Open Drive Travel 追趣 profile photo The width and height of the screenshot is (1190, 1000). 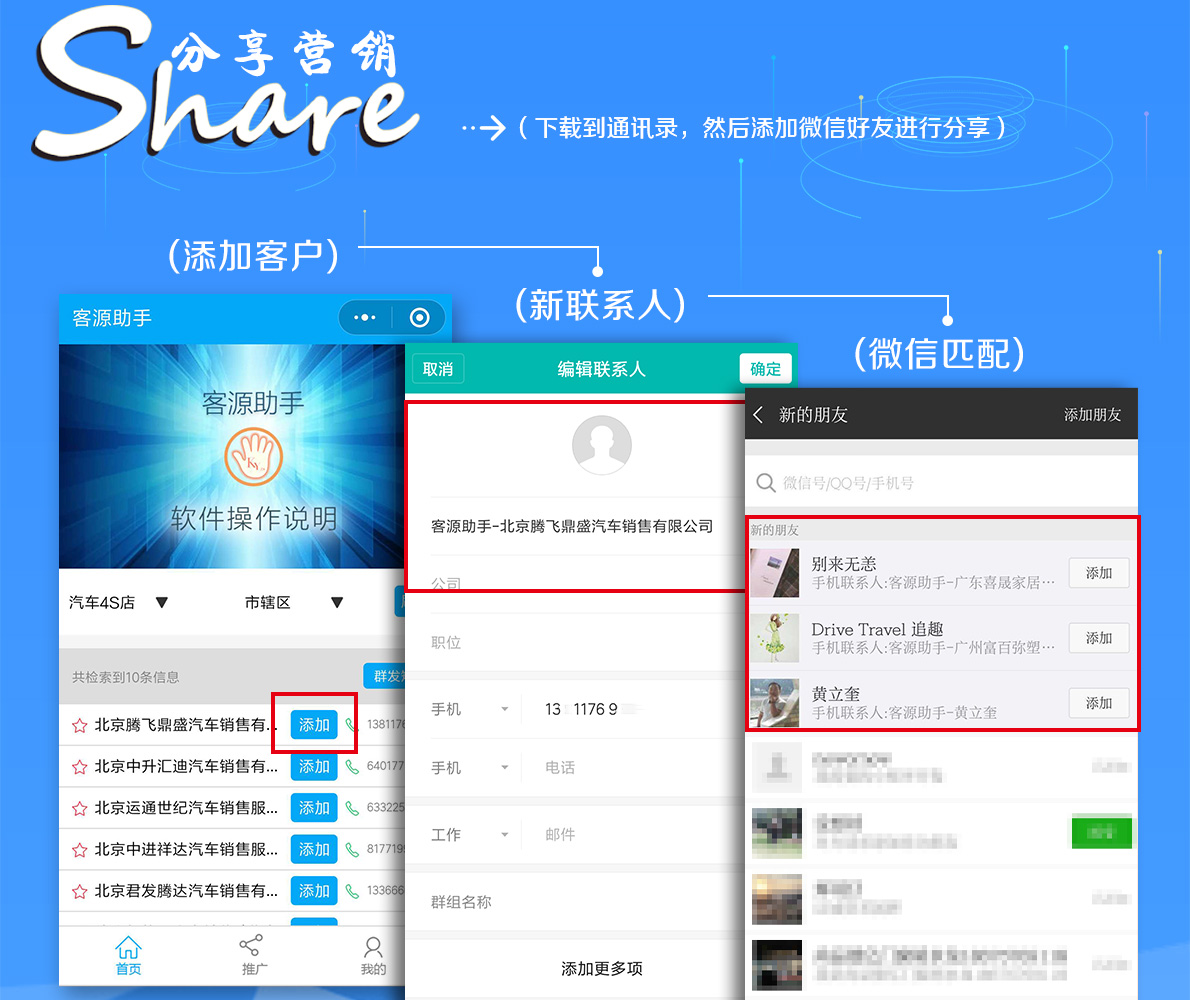[x=775, y=638]
